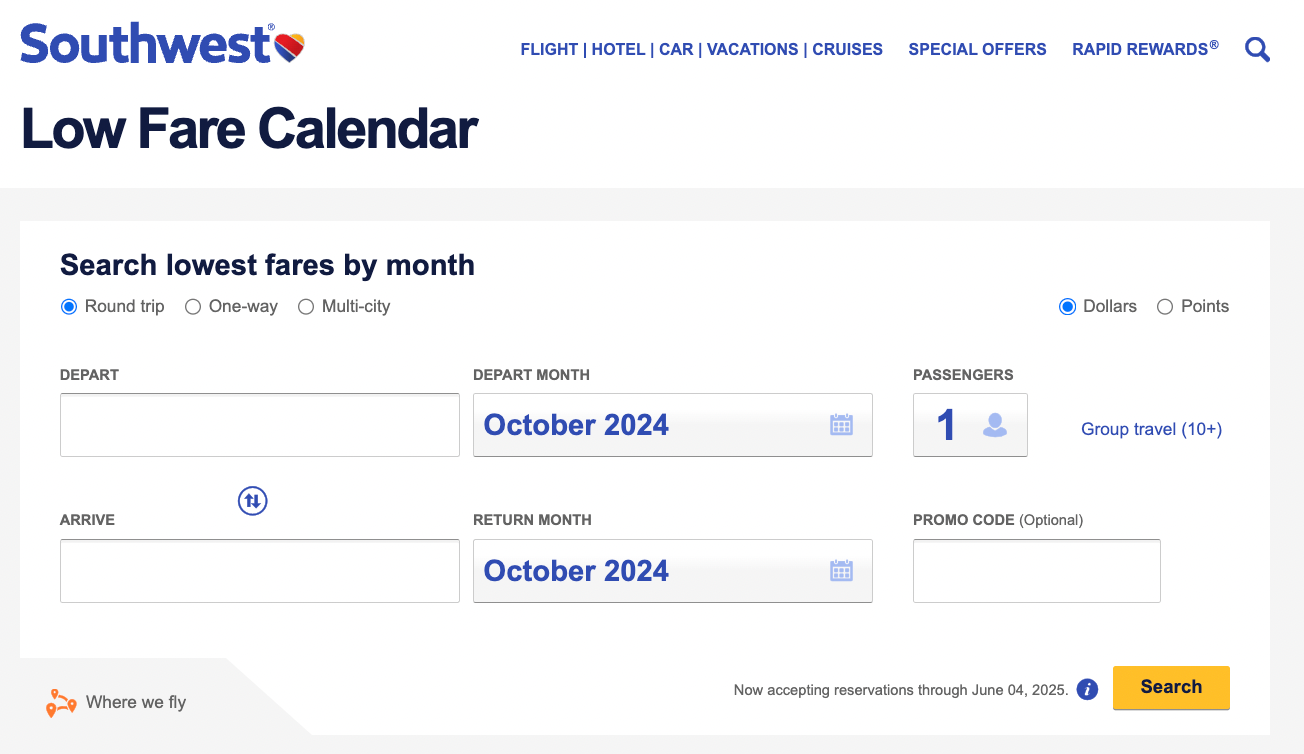
Task: Choose the Multi-city option
Action: point(306,307)
